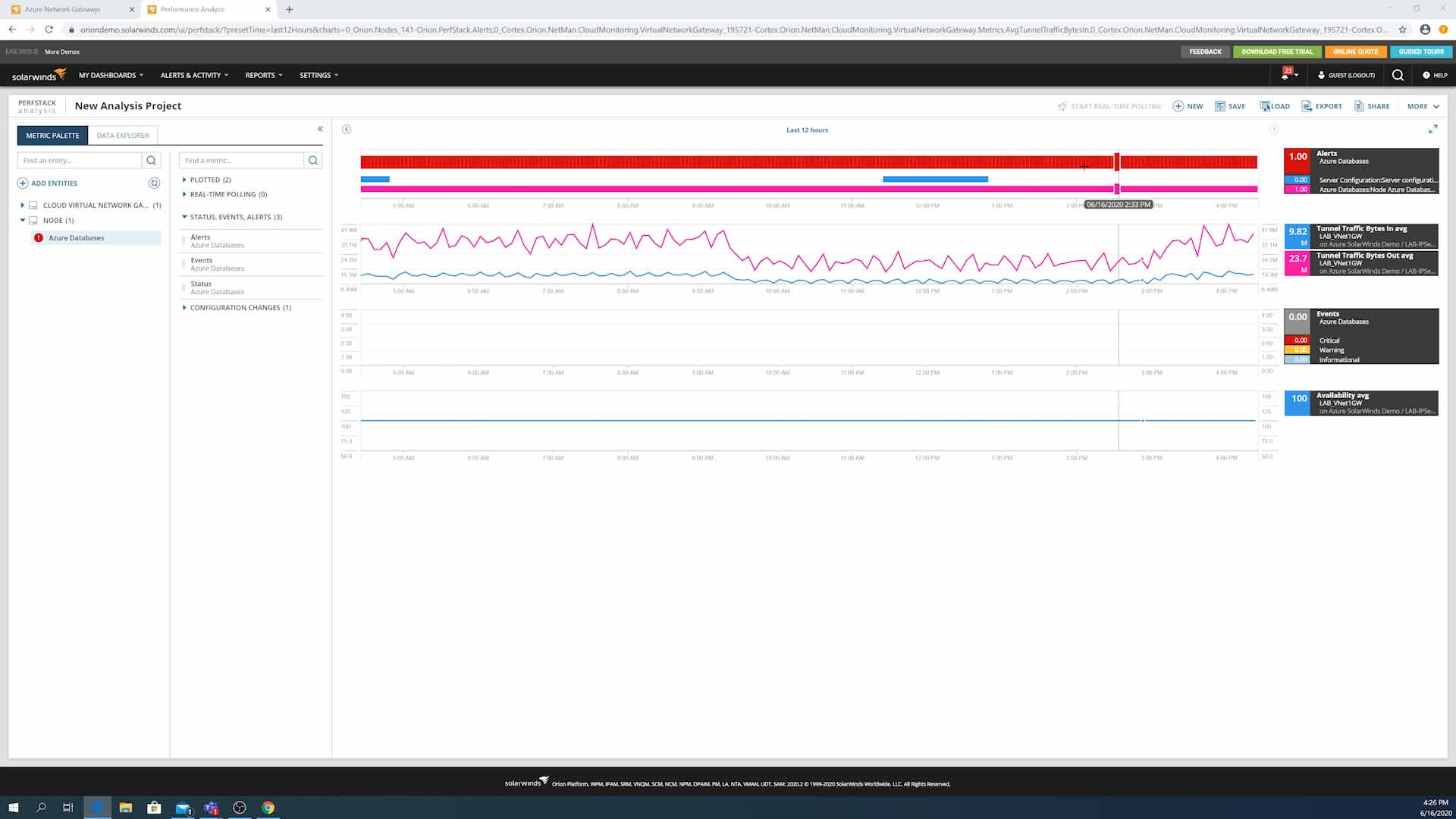
Task: Create a new project with the New icon
Action: [1188, 106]
